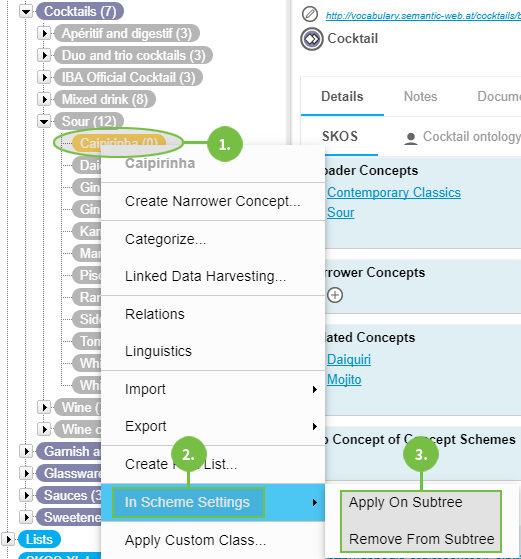Expand the Mixed drink node
This screenshot has width=521, height=559.
coord(44,99)
